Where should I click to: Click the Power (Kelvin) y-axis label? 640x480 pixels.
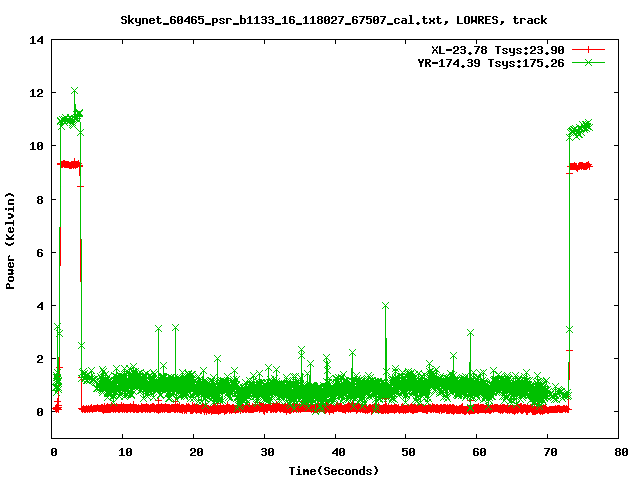[10, 241]
